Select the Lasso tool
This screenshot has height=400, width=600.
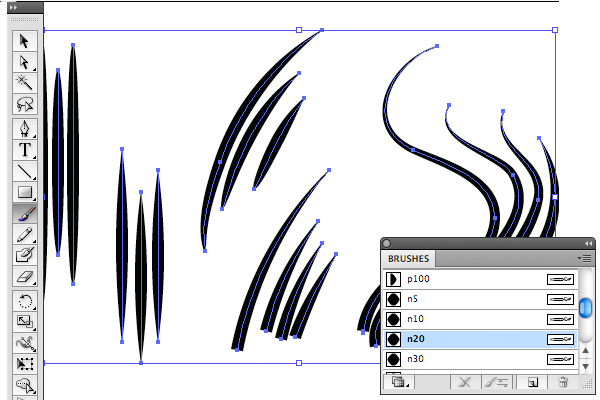[x=25, y=104]
